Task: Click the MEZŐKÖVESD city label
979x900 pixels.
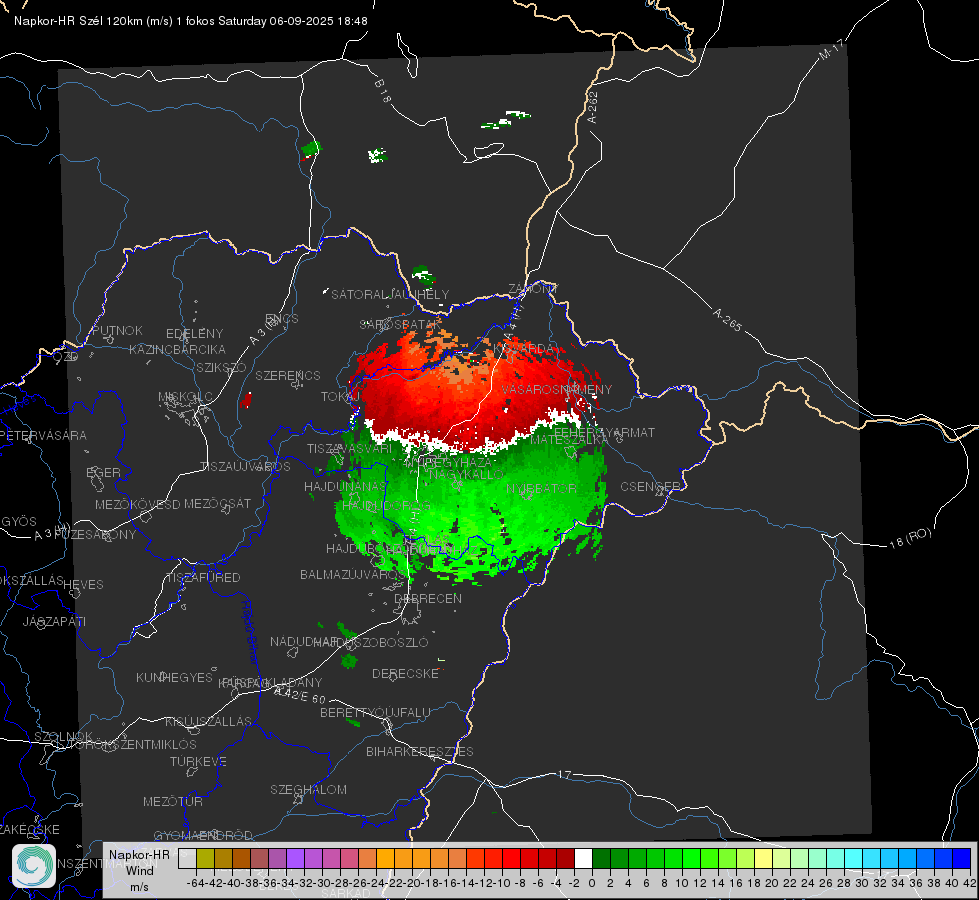Action: click(138, 504)
